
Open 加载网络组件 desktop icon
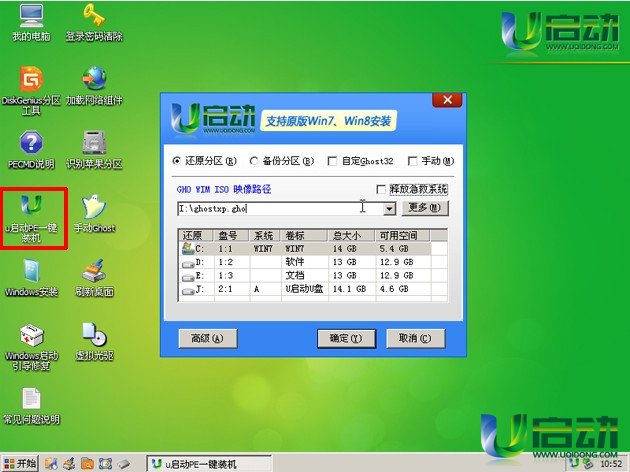[x=94, y=82]
